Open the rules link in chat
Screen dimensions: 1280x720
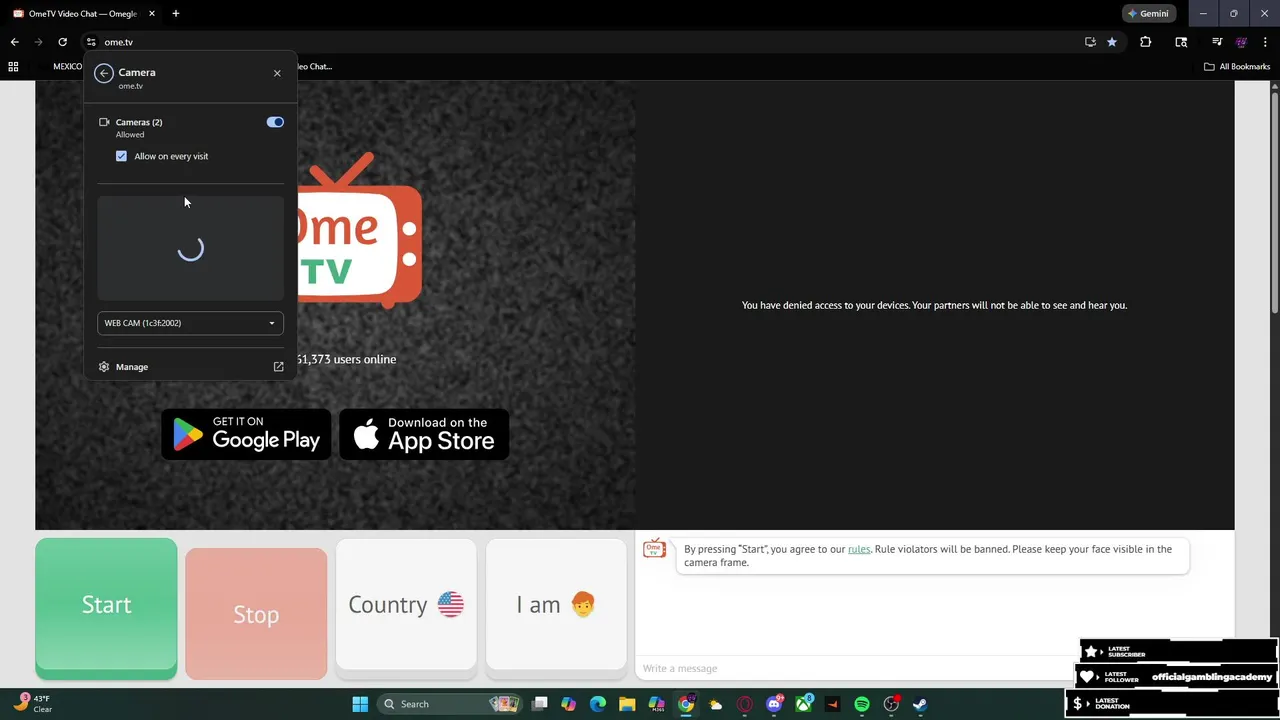tap(859, 549)
